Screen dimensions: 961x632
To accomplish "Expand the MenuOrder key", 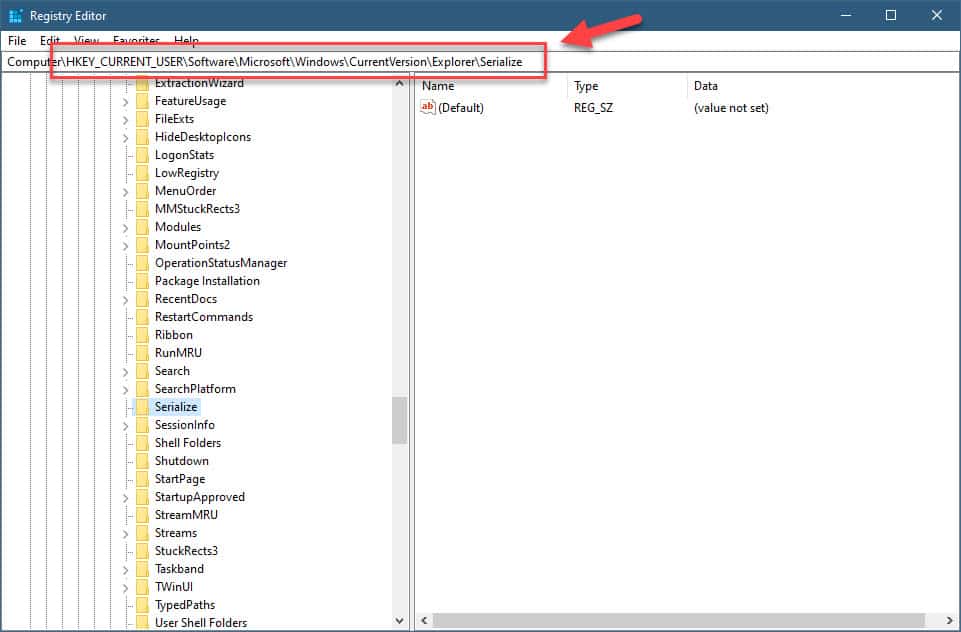I will (x=125, y=191).
